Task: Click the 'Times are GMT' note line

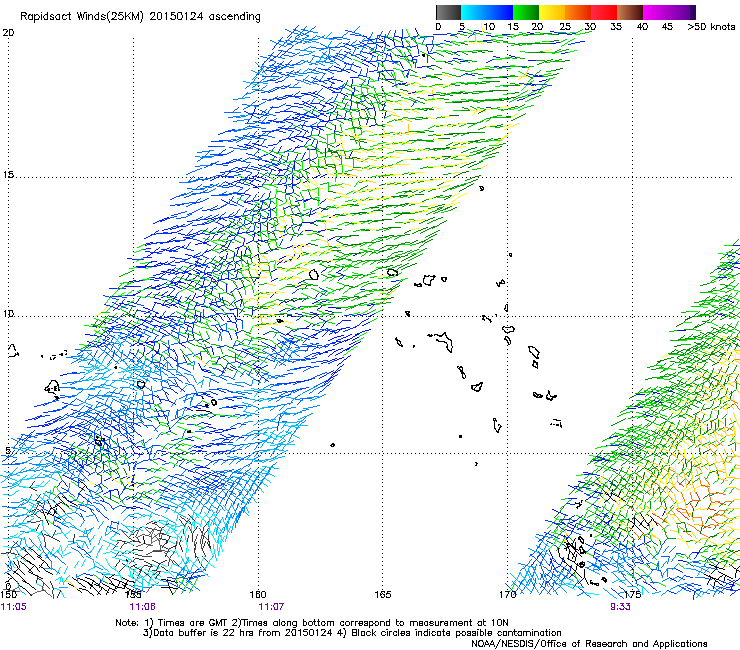Action: pyautogui.click(x=312, y=623)
